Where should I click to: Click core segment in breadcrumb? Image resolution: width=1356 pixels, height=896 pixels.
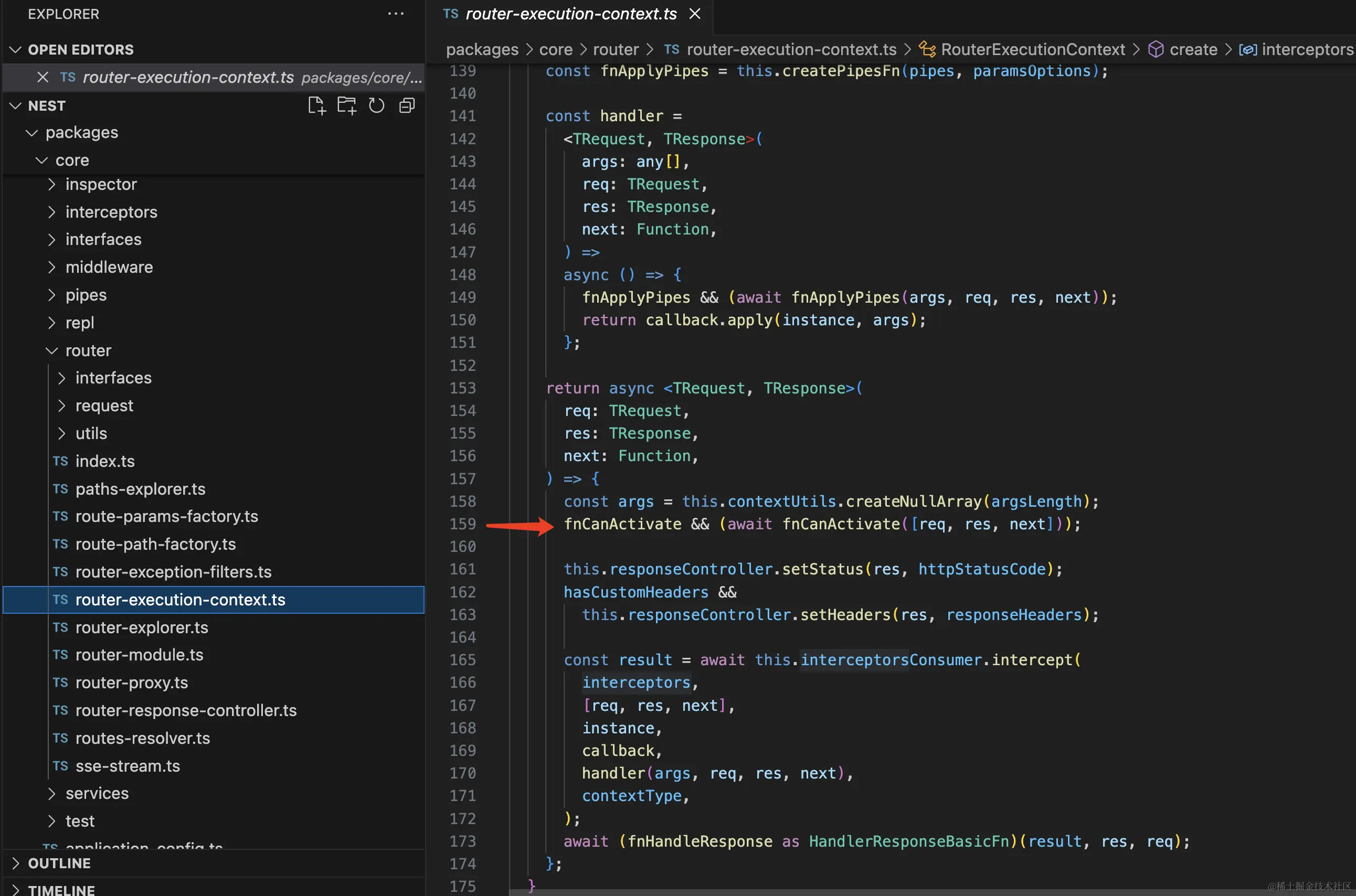tap(556, 50)
